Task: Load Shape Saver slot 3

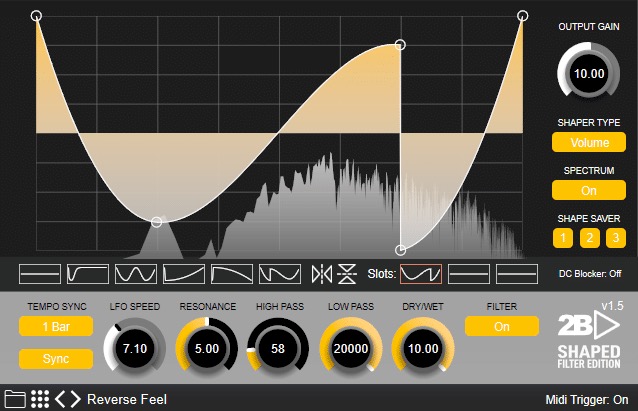Action: pos(616,238)
